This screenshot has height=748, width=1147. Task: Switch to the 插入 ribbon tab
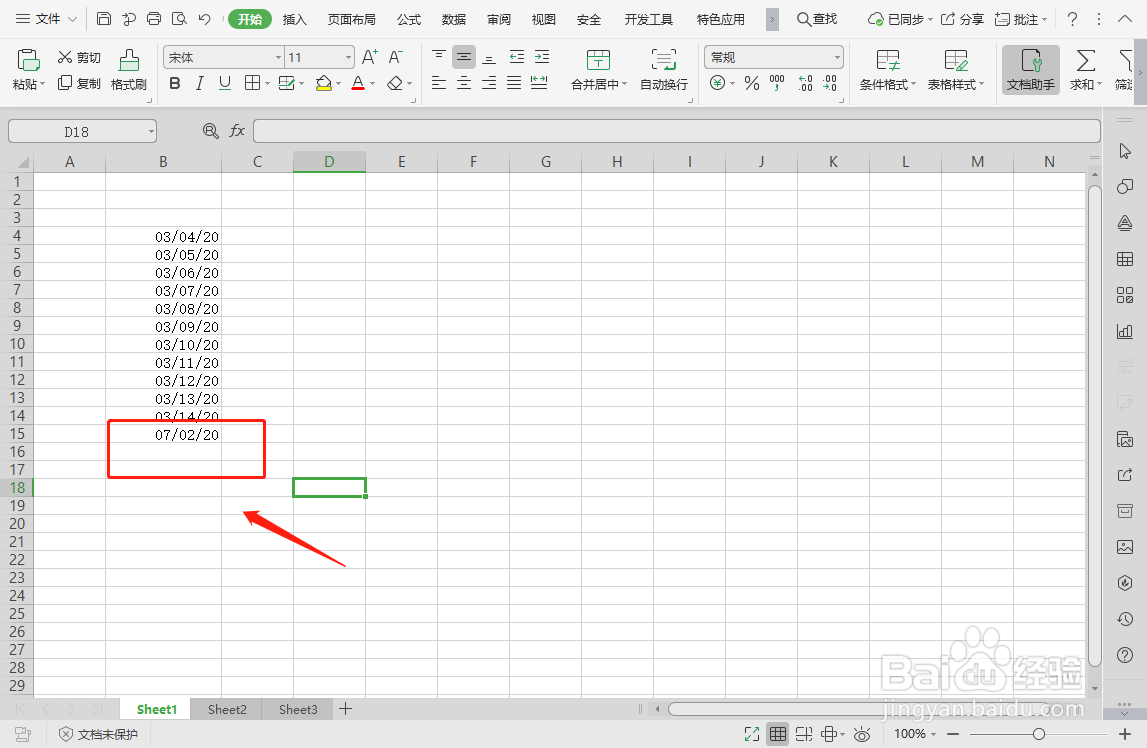pos(294,19)
